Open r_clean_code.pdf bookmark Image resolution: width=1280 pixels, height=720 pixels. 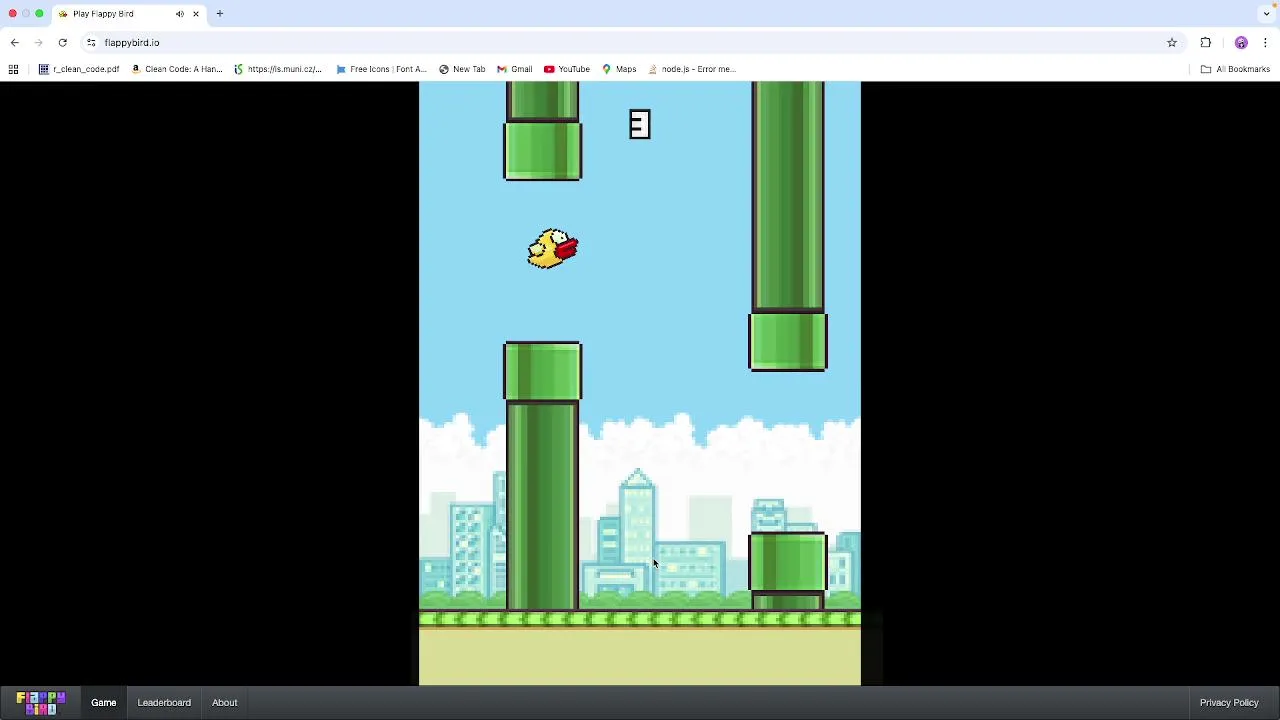coord(79,69)
